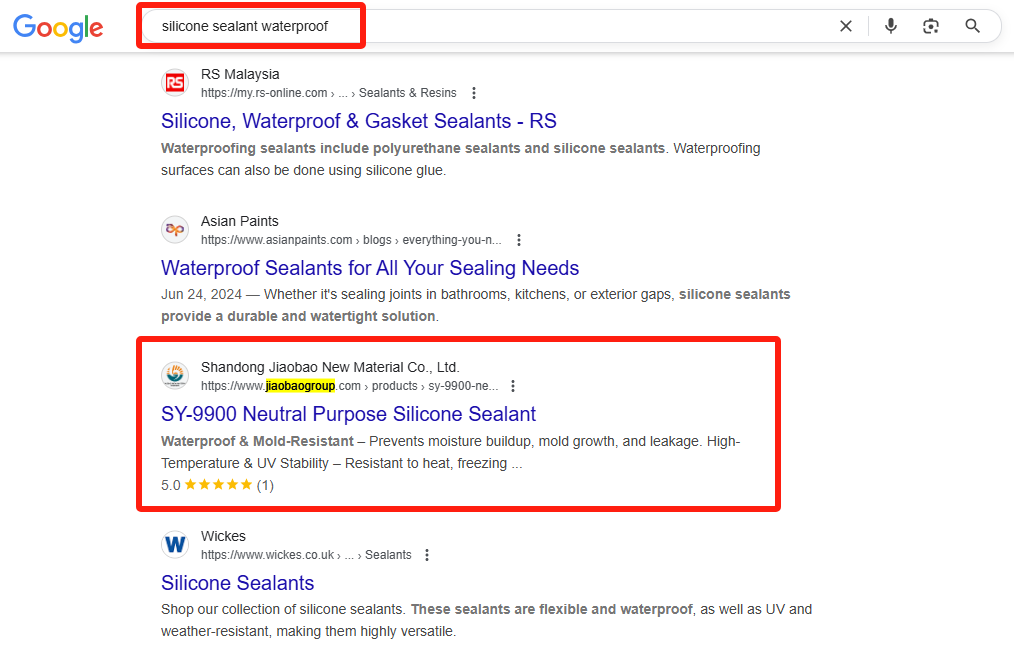Click the my.rs-online.com breadcrumb URL

click(x=264, y=93)
